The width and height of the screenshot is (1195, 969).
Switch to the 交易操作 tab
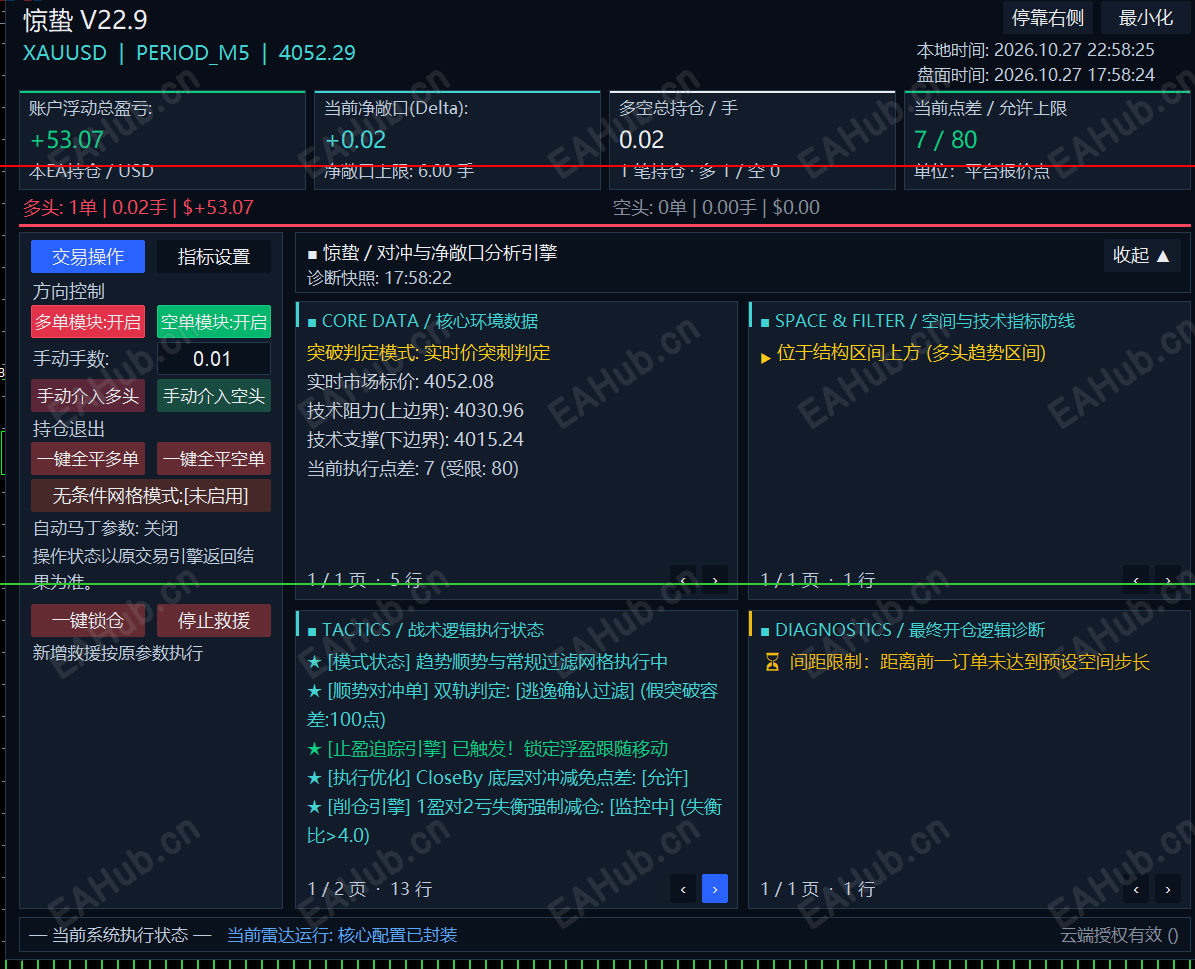(88, 257)
